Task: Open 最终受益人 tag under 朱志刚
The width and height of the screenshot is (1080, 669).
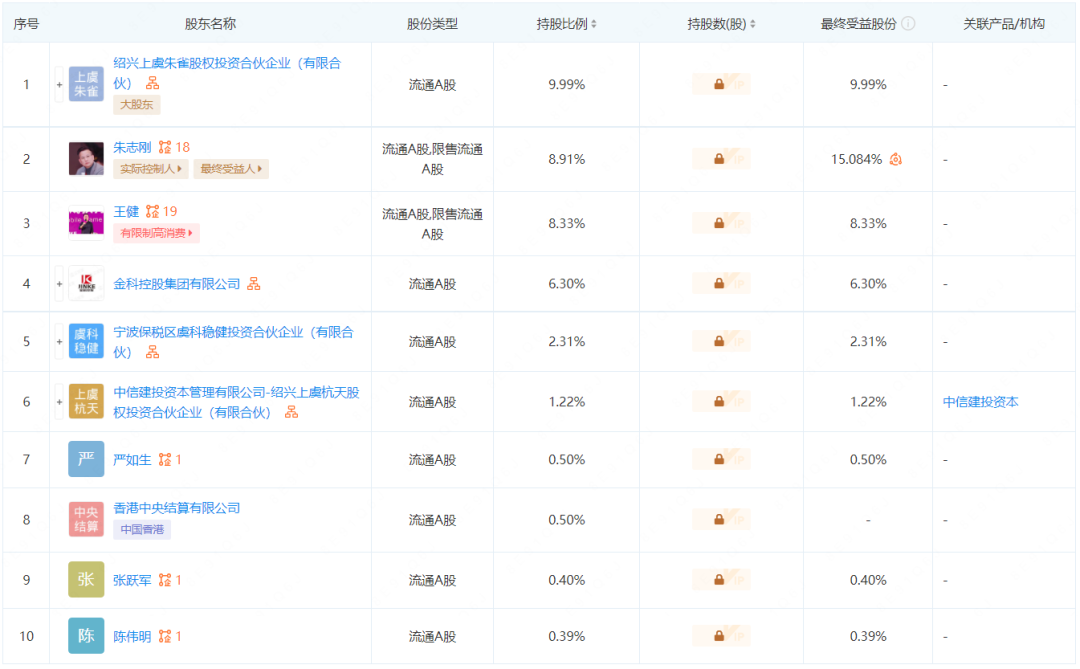Action: point(231,169)
